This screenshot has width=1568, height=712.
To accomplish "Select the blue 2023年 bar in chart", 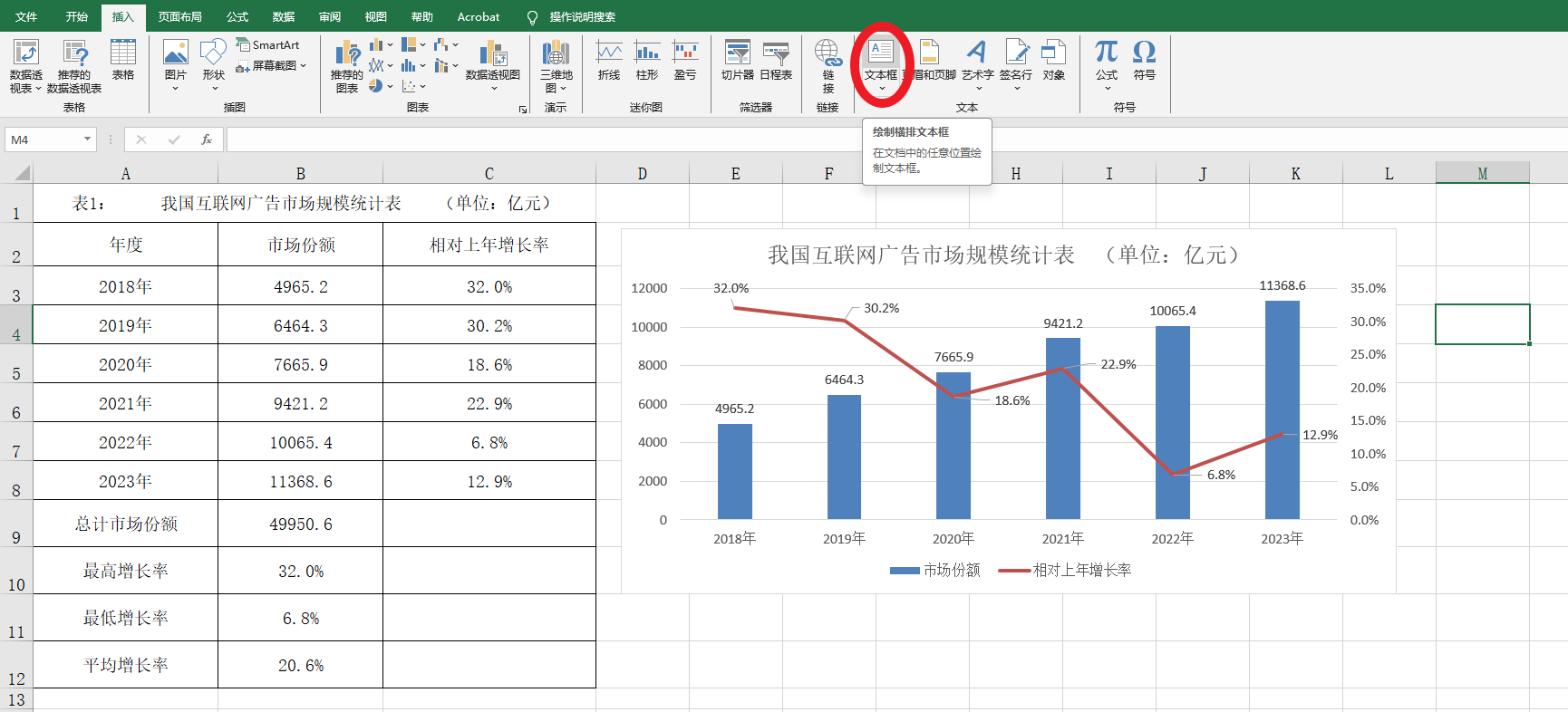I will point(1282,409).
